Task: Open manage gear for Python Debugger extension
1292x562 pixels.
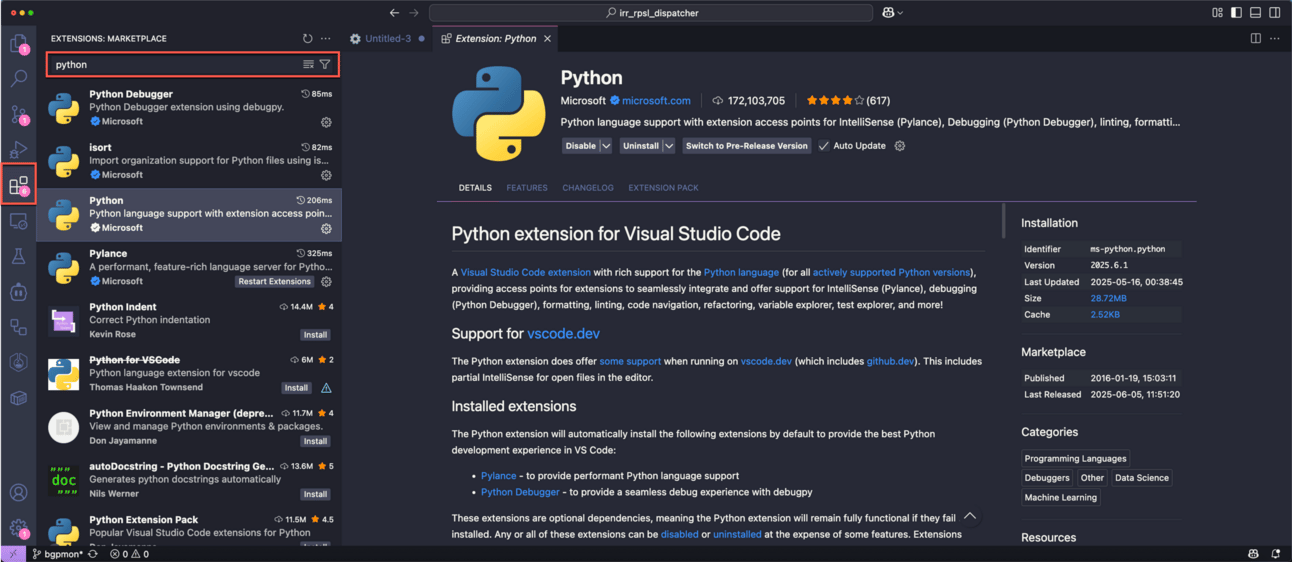Action: pyautogui.click(x=326, y=122)
